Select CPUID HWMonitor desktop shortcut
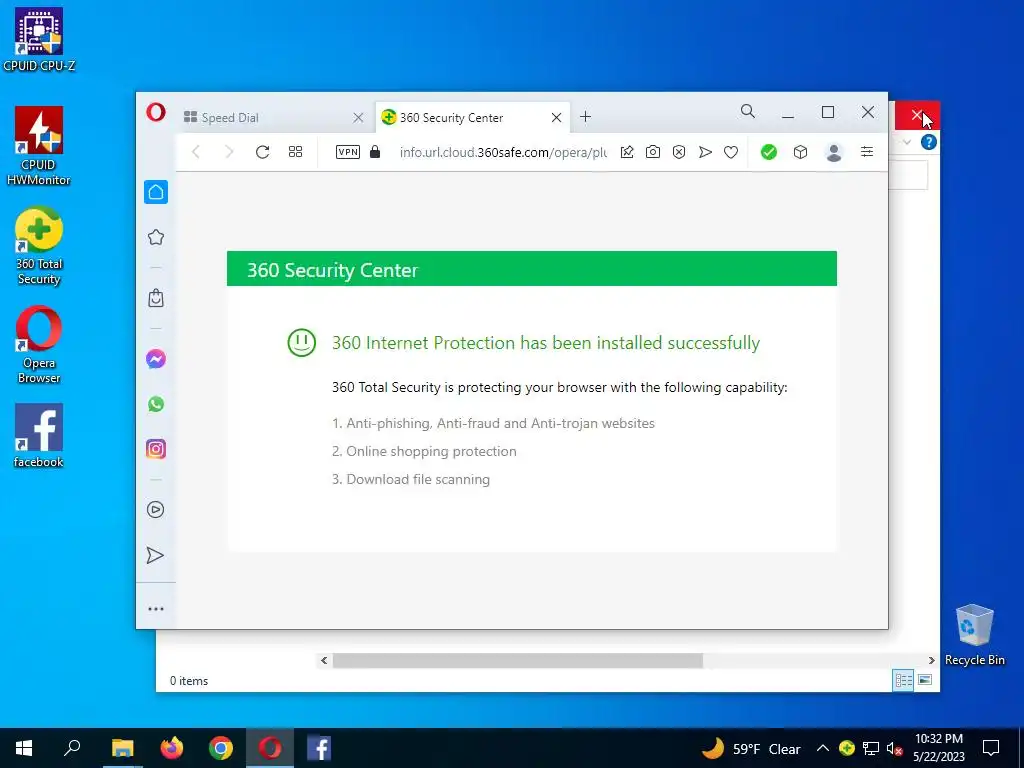This screenshot has height=768, width=1024. (39, 146)
